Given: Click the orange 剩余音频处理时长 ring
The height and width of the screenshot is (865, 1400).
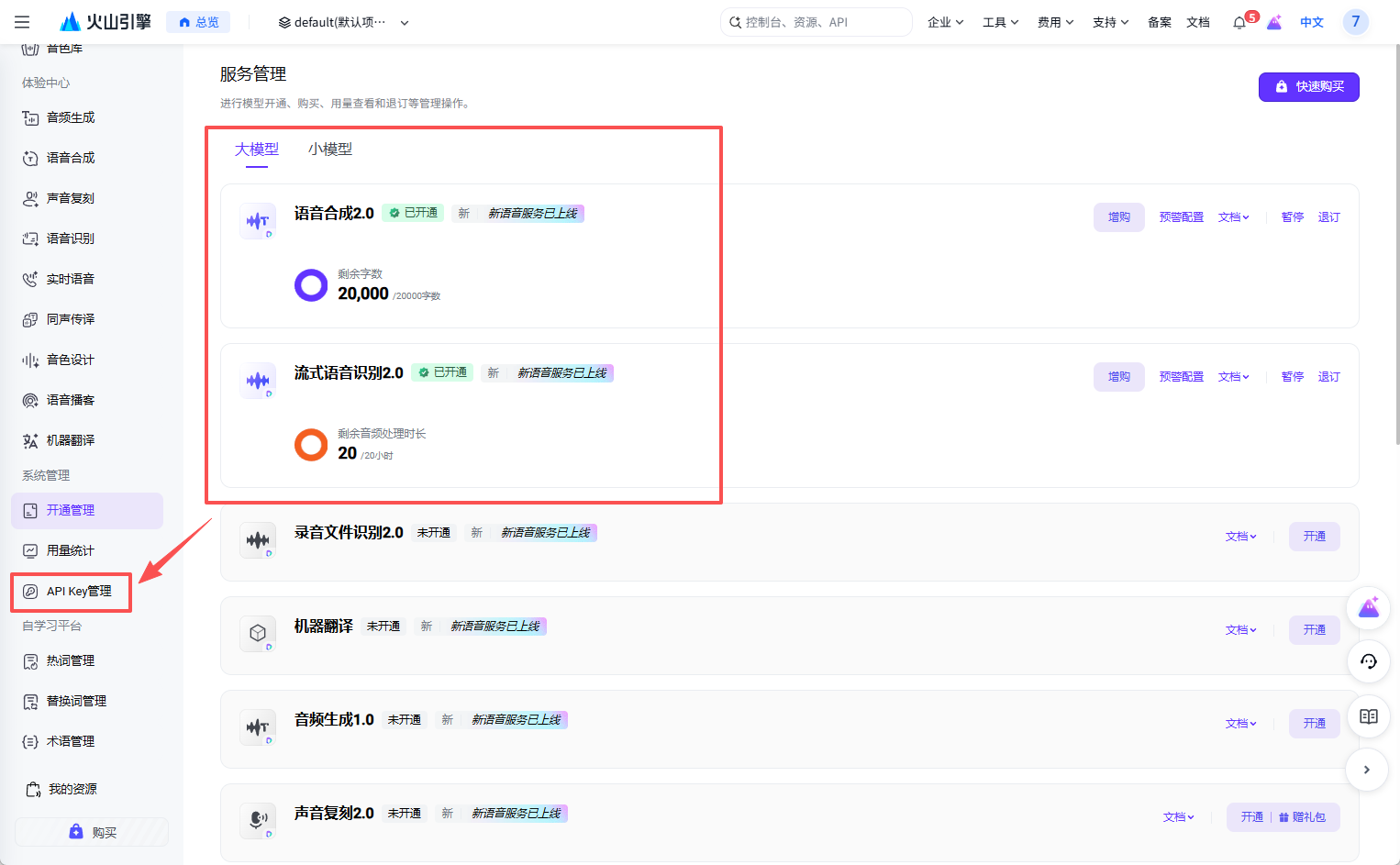Looking at the screenshot, I should [311, 445].
